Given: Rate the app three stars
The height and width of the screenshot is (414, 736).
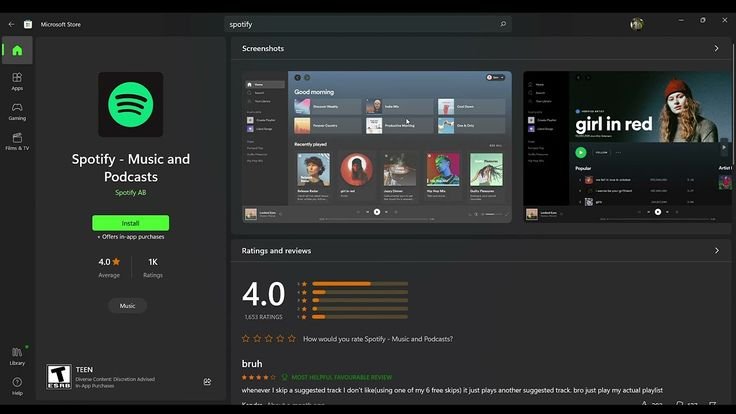Looking at the screenshot, I should click(x=268, y=338).
